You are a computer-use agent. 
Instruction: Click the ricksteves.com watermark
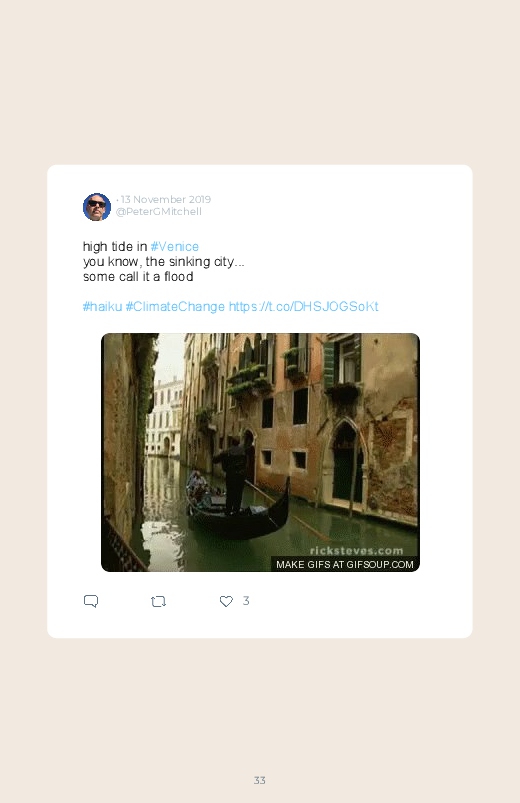[356, 551]
